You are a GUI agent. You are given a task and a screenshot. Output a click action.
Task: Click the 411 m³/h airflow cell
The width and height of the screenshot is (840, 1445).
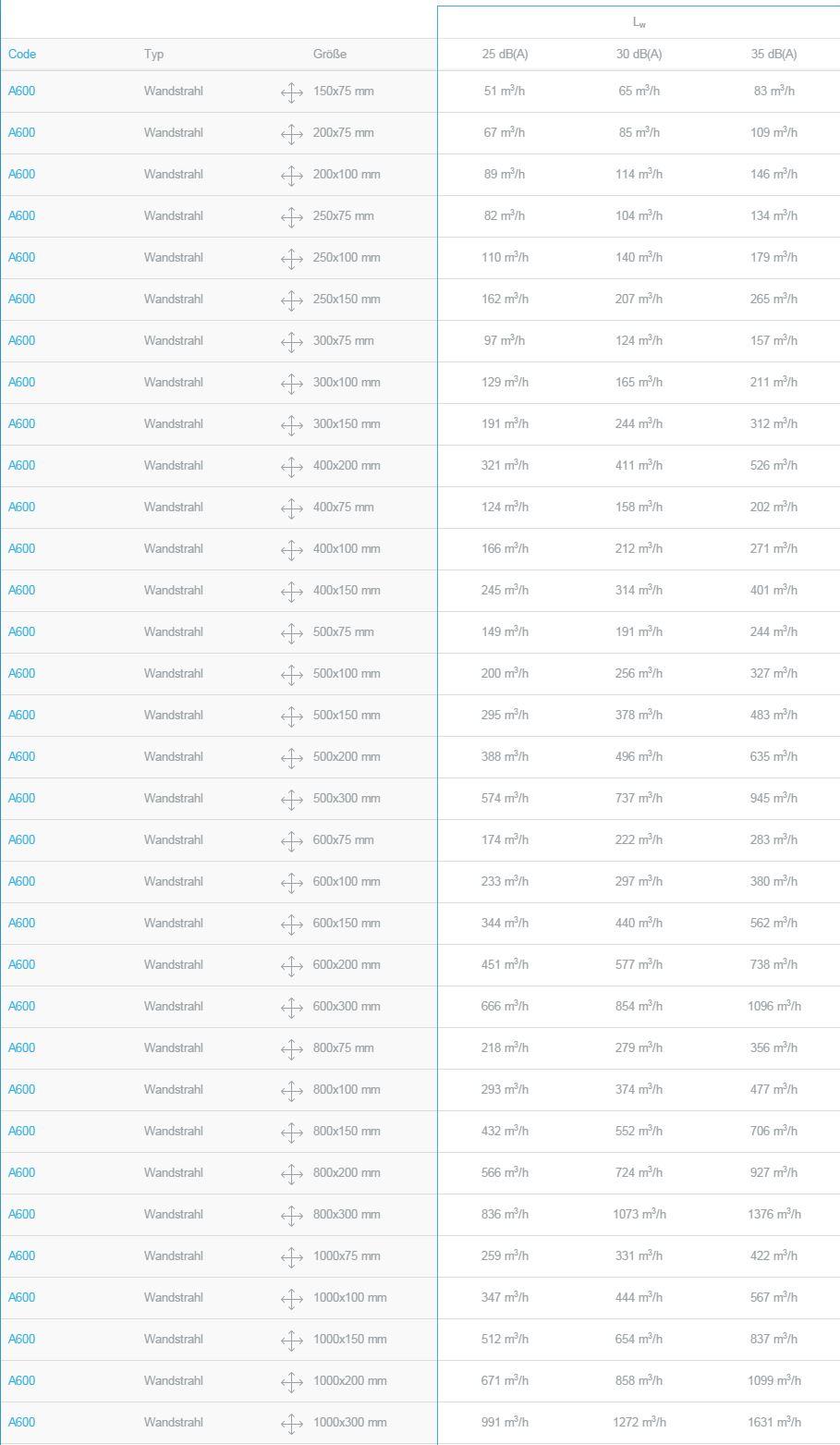(639, 465)
